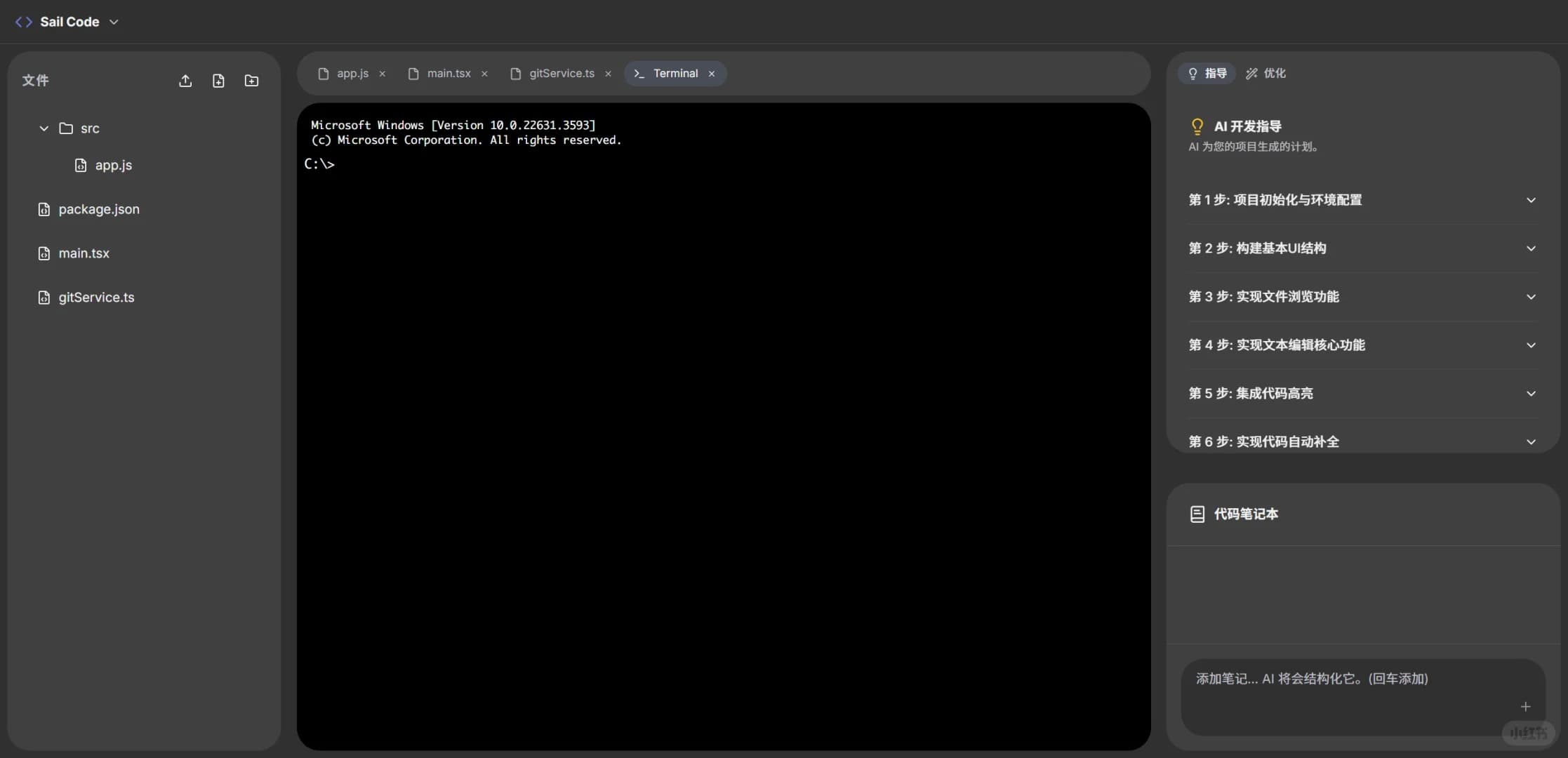This screenshot has height=758, width=1568.
Task: Switch to the gitService.ts tab
Action: pos(562,74)
